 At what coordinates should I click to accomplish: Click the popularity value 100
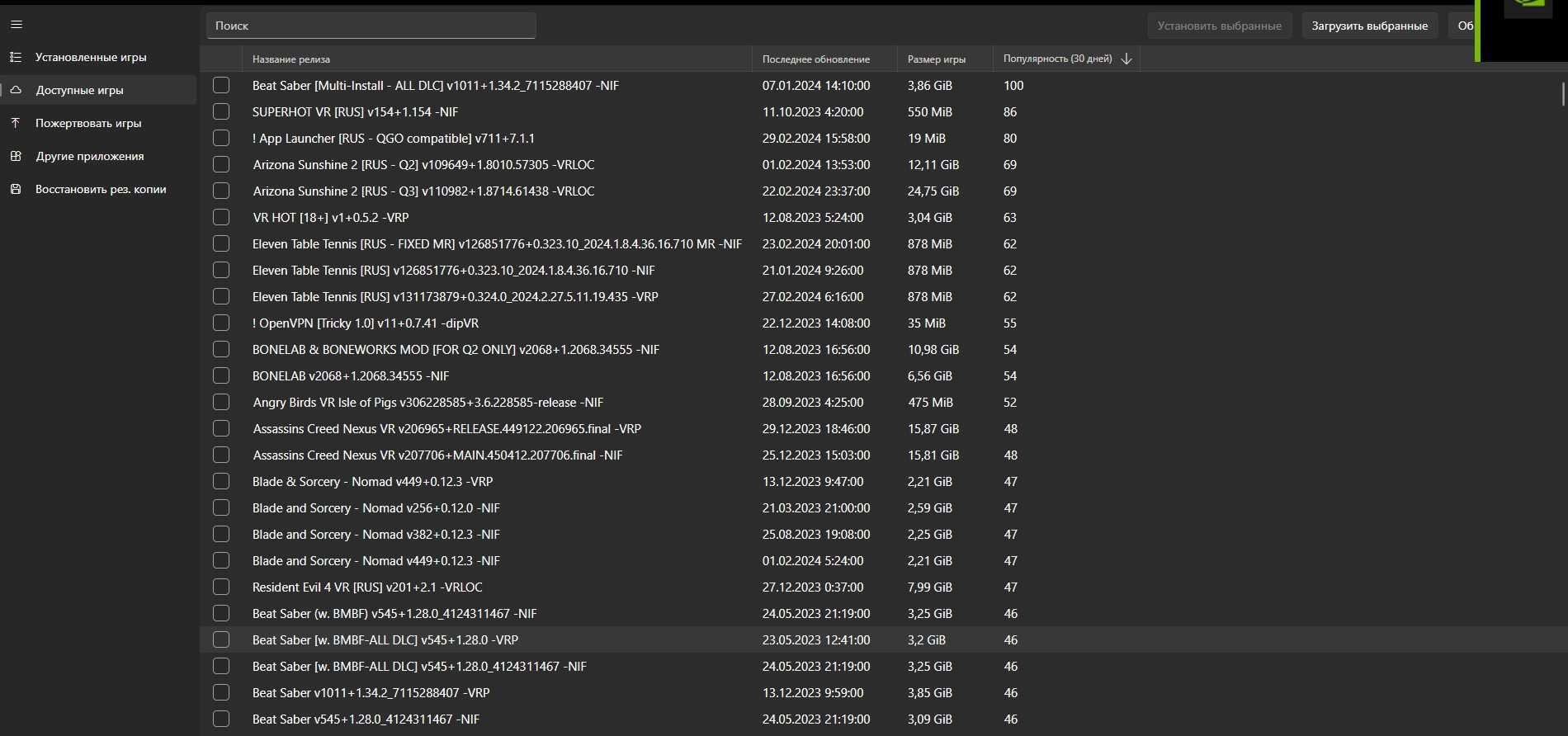click(1013, 85)
